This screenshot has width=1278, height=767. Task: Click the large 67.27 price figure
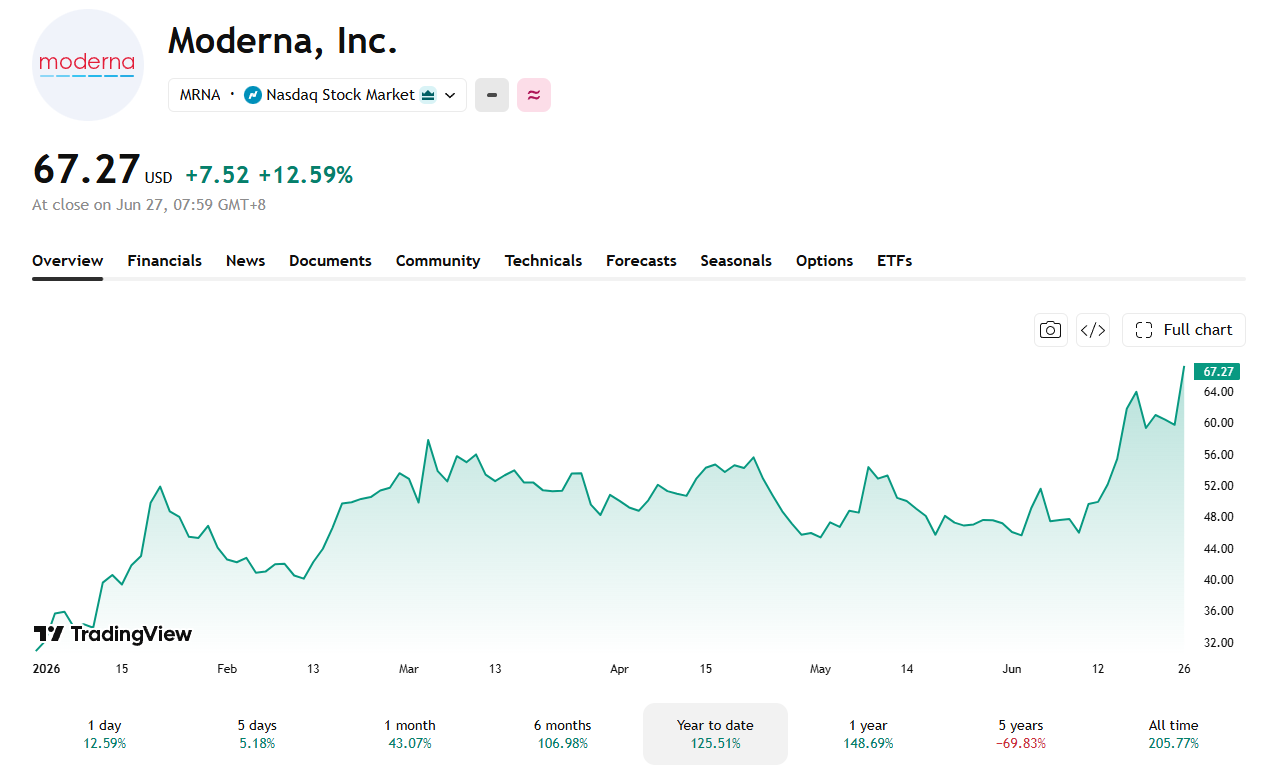(x=86, y=169)
